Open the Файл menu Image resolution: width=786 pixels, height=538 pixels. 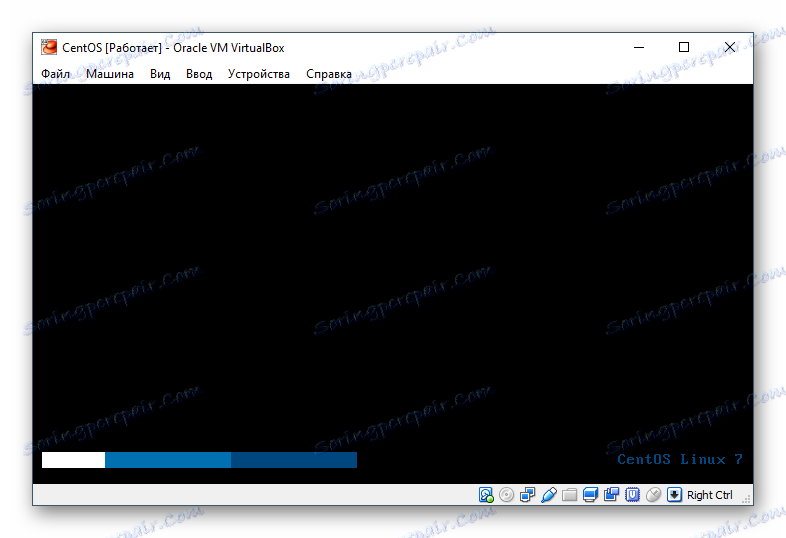tap(56, 74)
